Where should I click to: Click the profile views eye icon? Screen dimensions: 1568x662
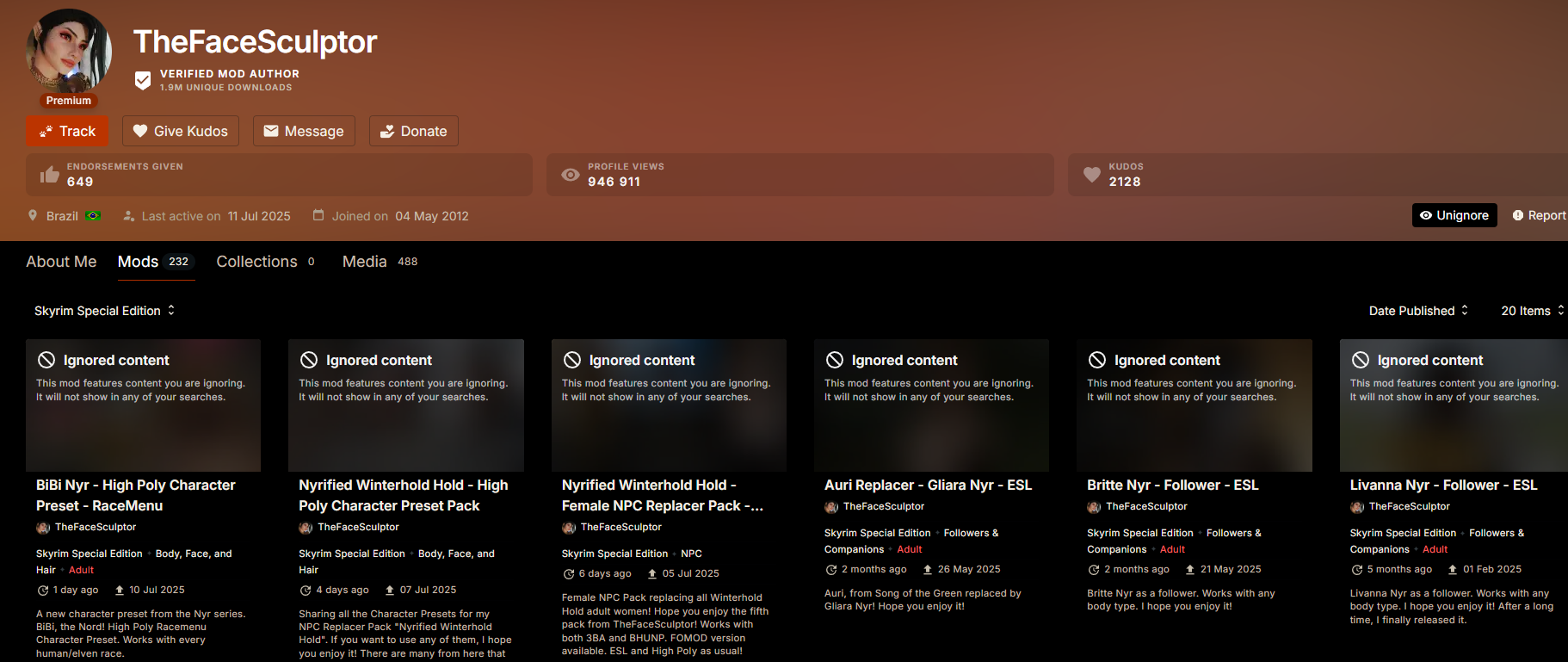pos(571,175)
